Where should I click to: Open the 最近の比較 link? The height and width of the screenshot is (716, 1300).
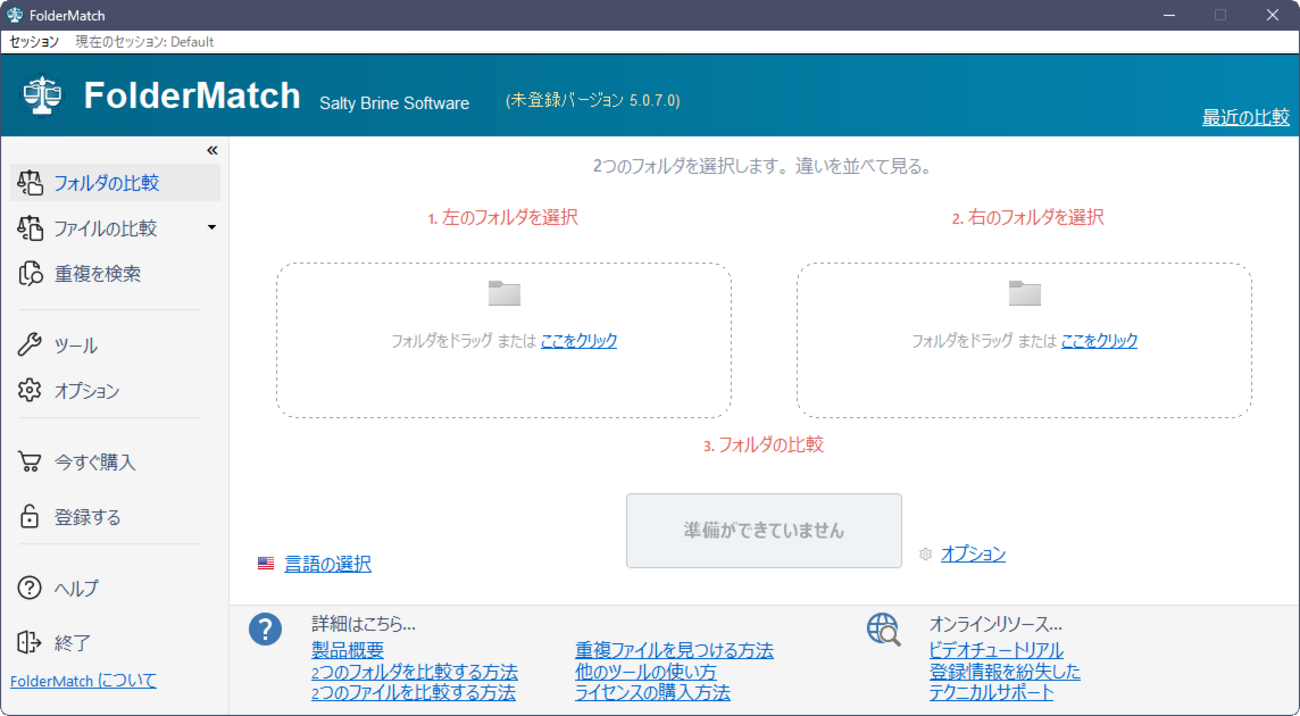pos(1246,117)
